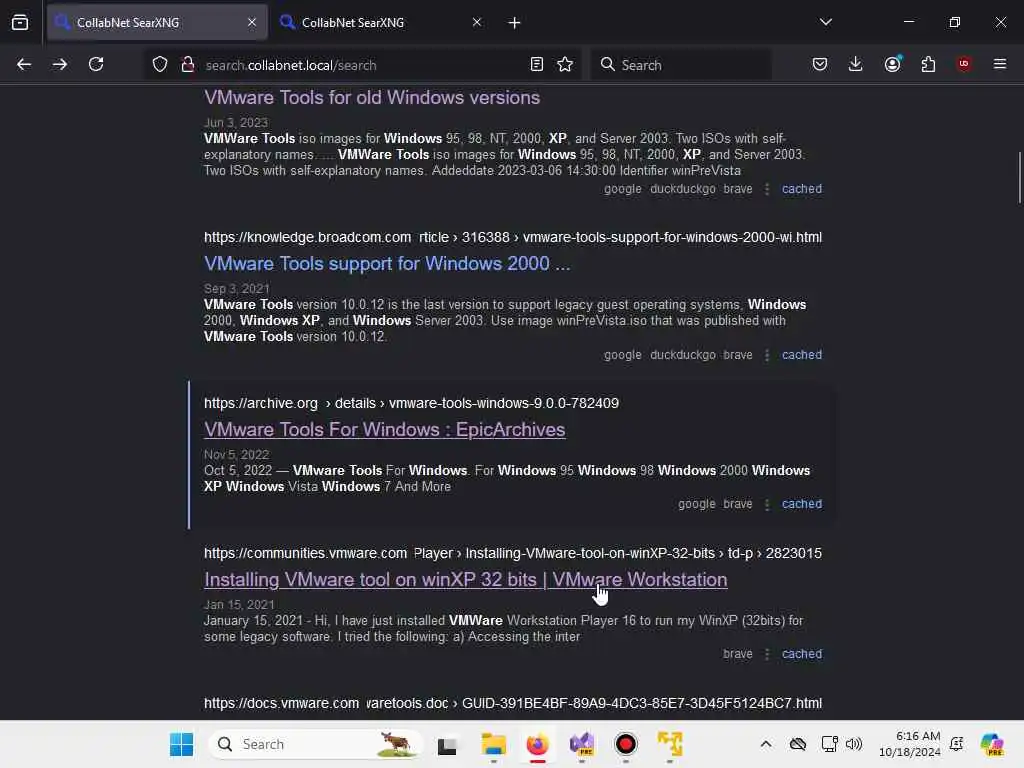The width and height of the screenshot is (1024, 768).
Task: Launch Copilot preview from the taskbar
Action: pyautogui.click(x=991, y=744)
